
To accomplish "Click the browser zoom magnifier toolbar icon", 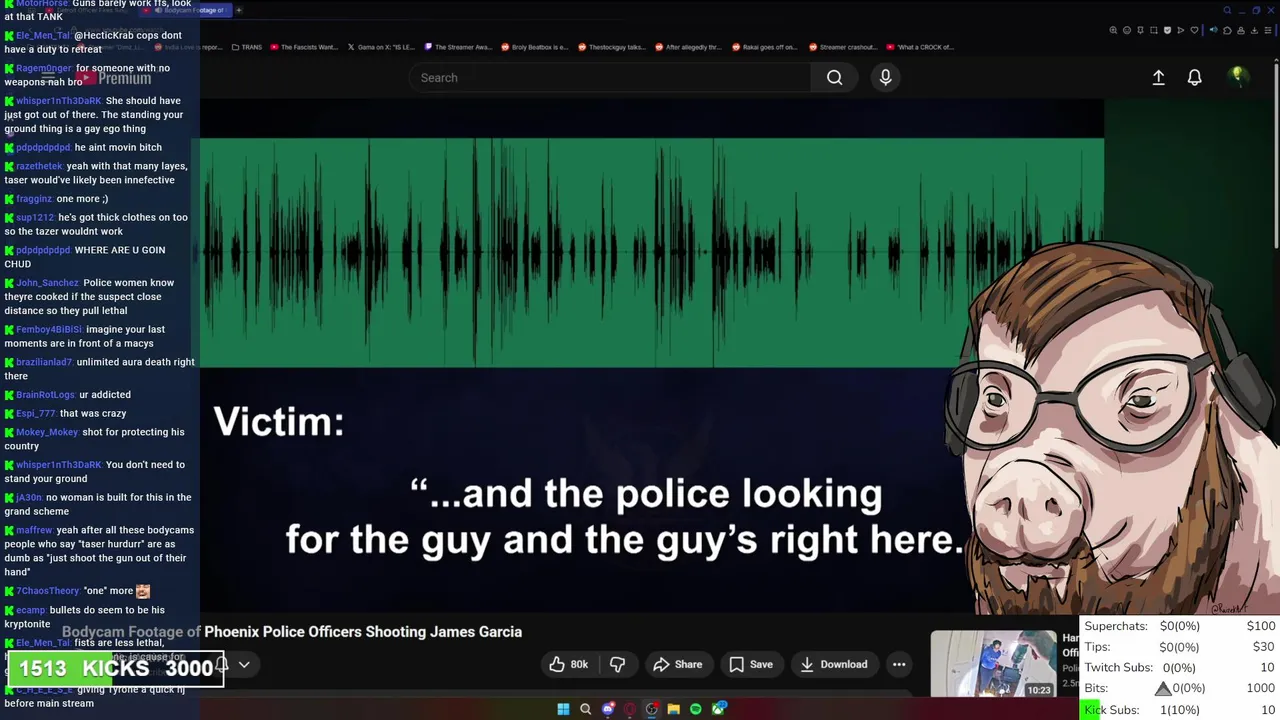I will pyautogui.click(x=1113, y=30).
